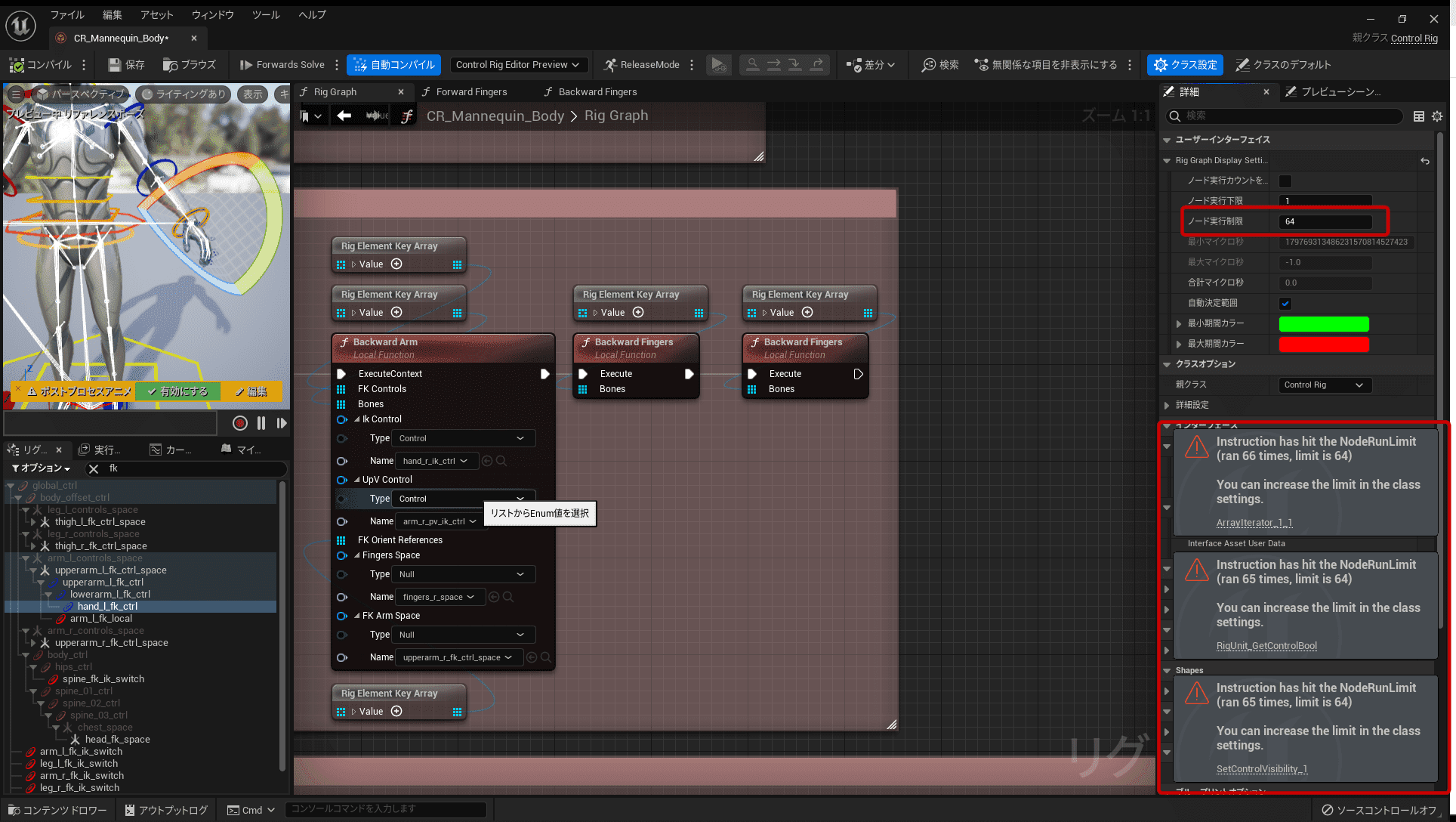The image size is (1456, 822).
Task: Click the green 最小時間カラー color swatch
Action: pyautogui.click(x=1323, y=323)
